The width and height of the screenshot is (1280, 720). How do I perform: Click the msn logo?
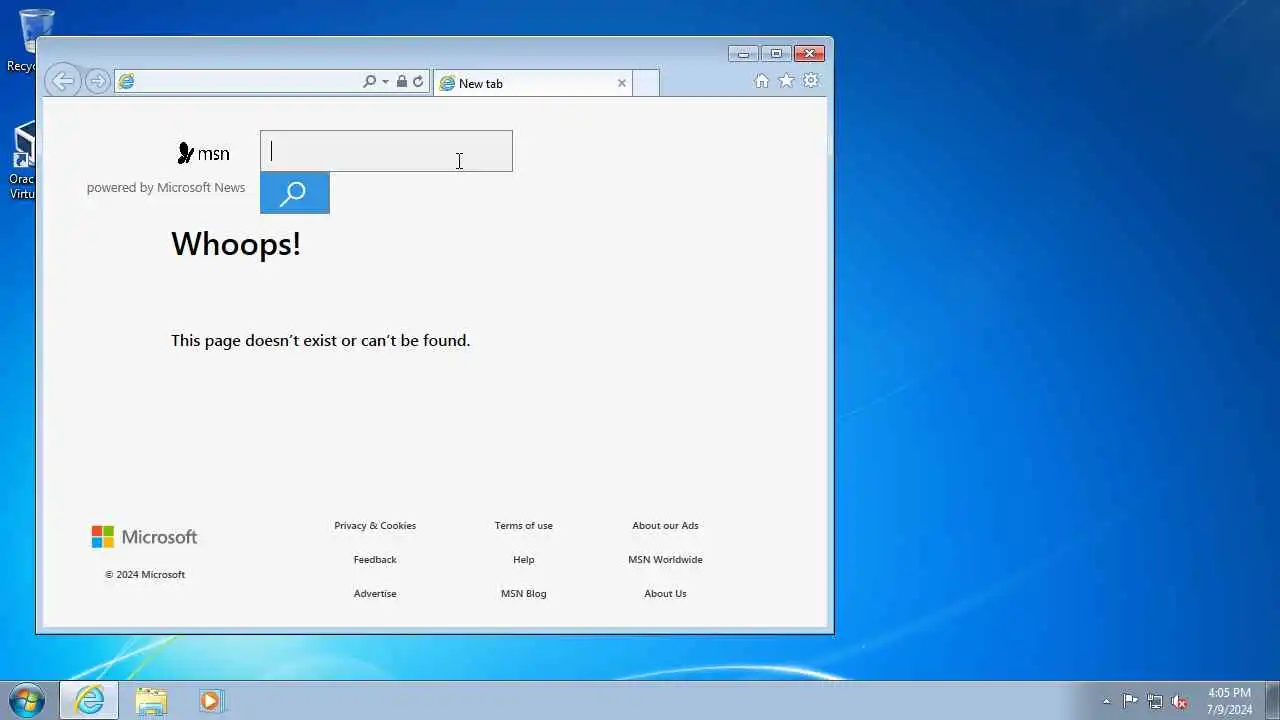pos(204,153)
